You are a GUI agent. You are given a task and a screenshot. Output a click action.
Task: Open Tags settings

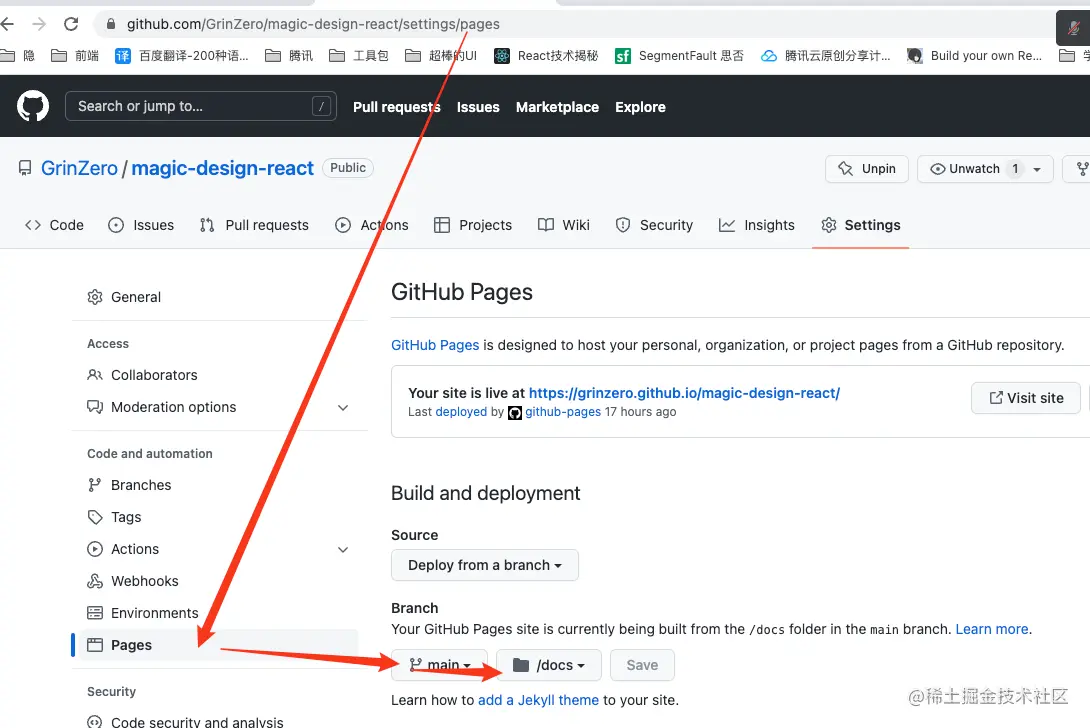pos(114,517)
